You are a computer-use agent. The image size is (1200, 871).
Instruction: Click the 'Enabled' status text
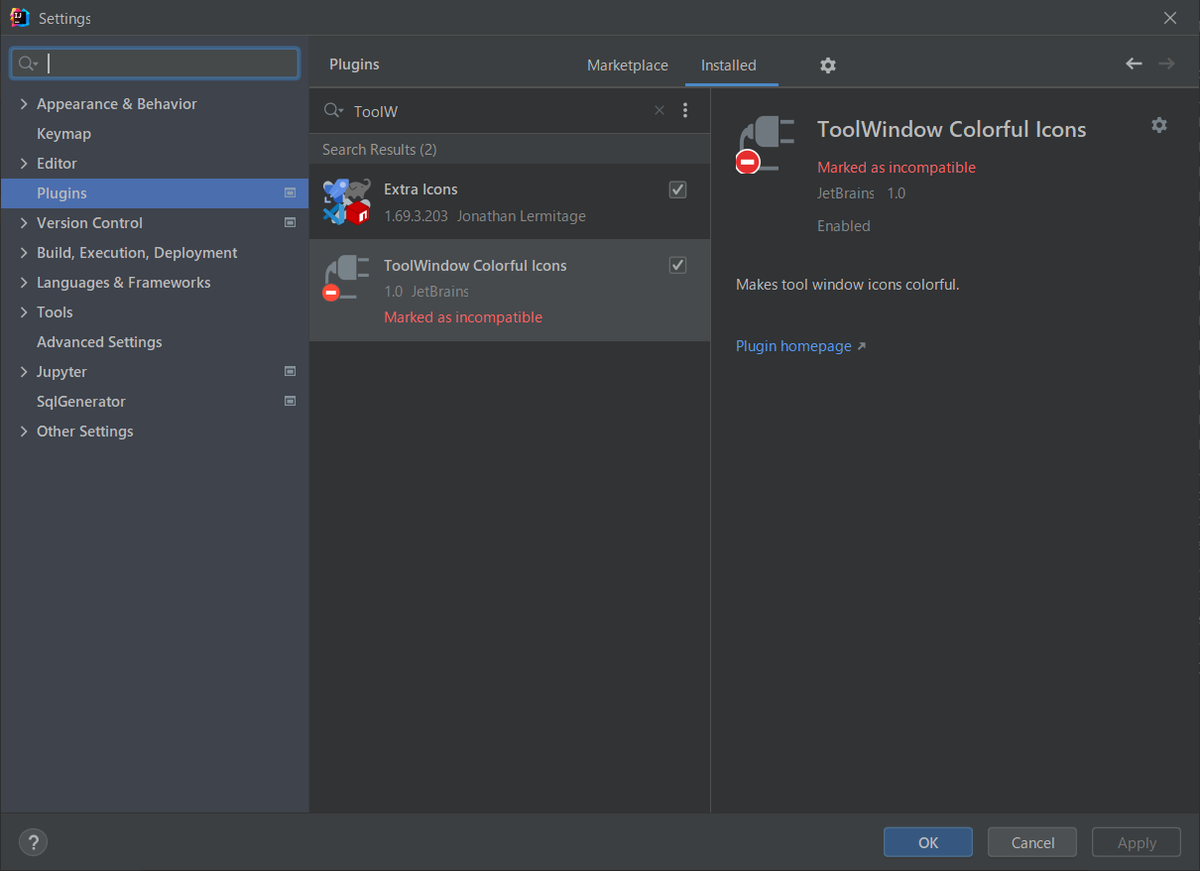843,226
